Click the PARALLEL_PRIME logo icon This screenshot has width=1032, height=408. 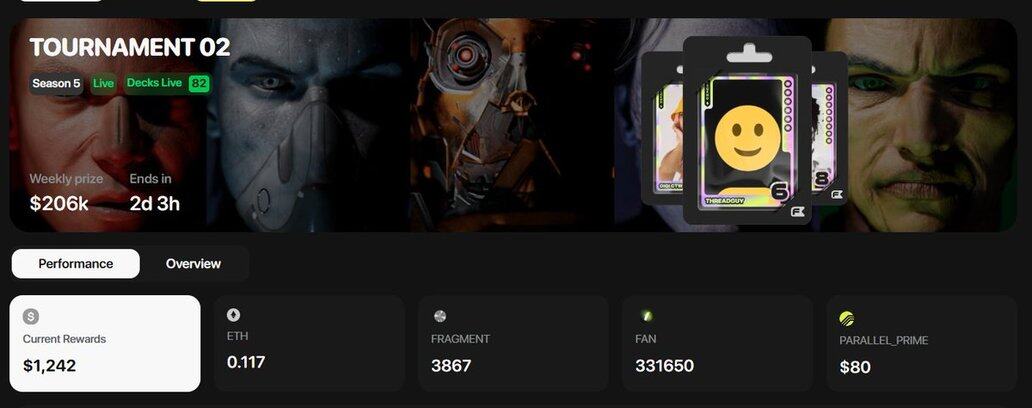(847, 319)
